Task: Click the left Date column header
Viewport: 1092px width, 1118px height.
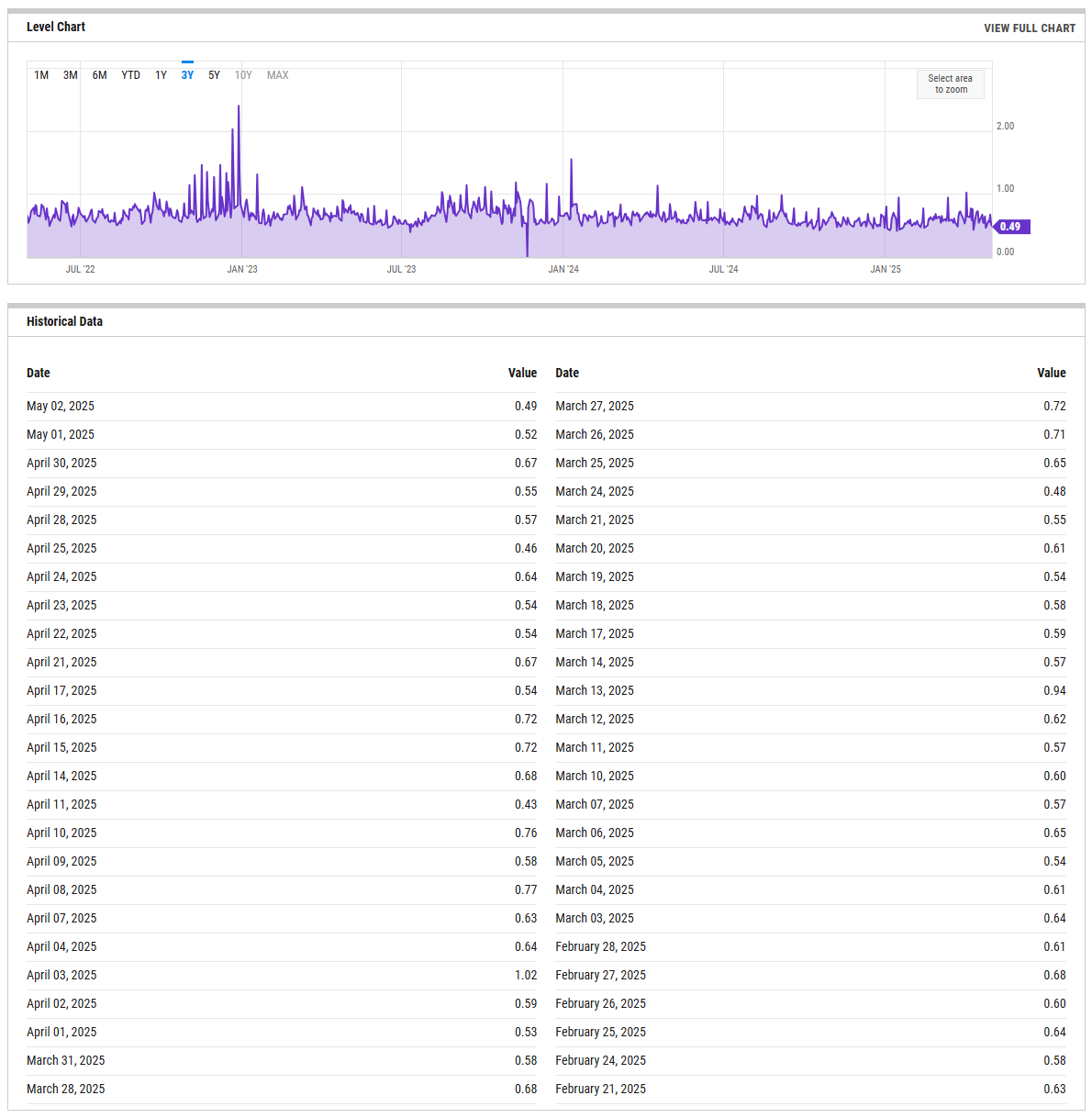Action: (x=39, y=373)
